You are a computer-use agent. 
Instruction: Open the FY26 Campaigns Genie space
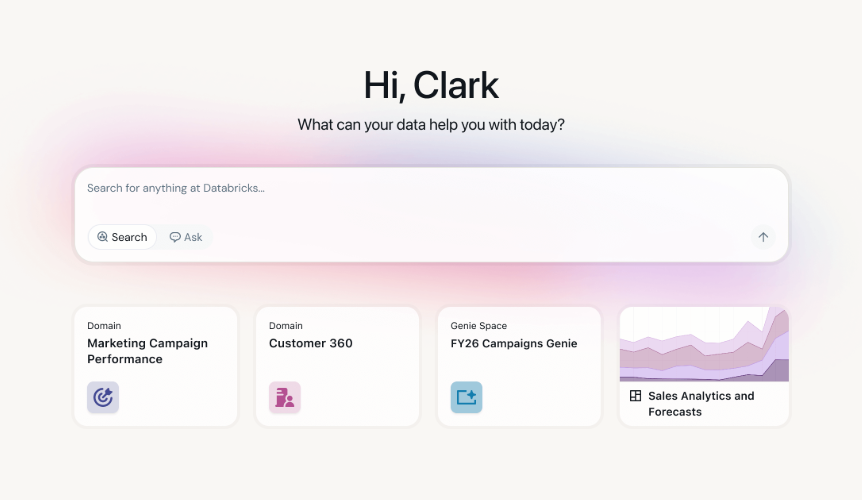[514, 343]
